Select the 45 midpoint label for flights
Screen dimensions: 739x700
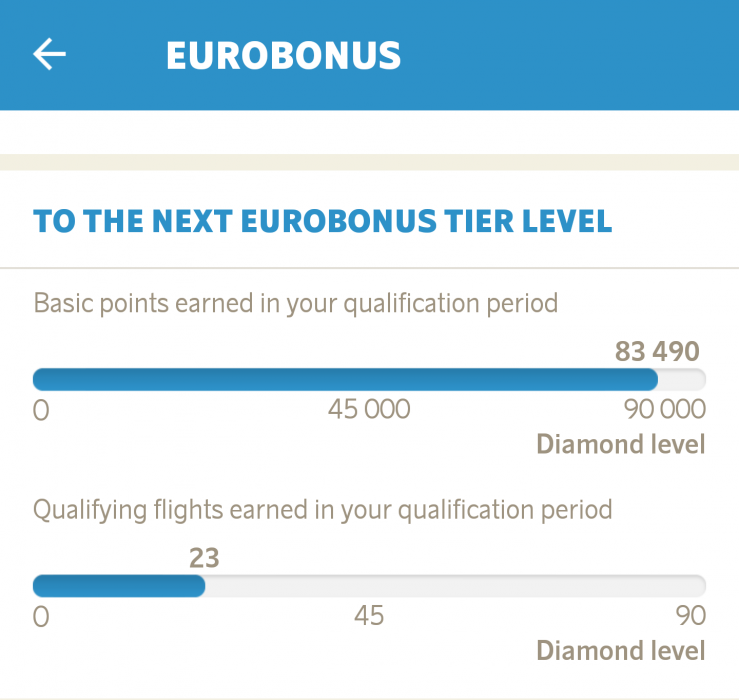pyautogui.click(x=369, y=616)
